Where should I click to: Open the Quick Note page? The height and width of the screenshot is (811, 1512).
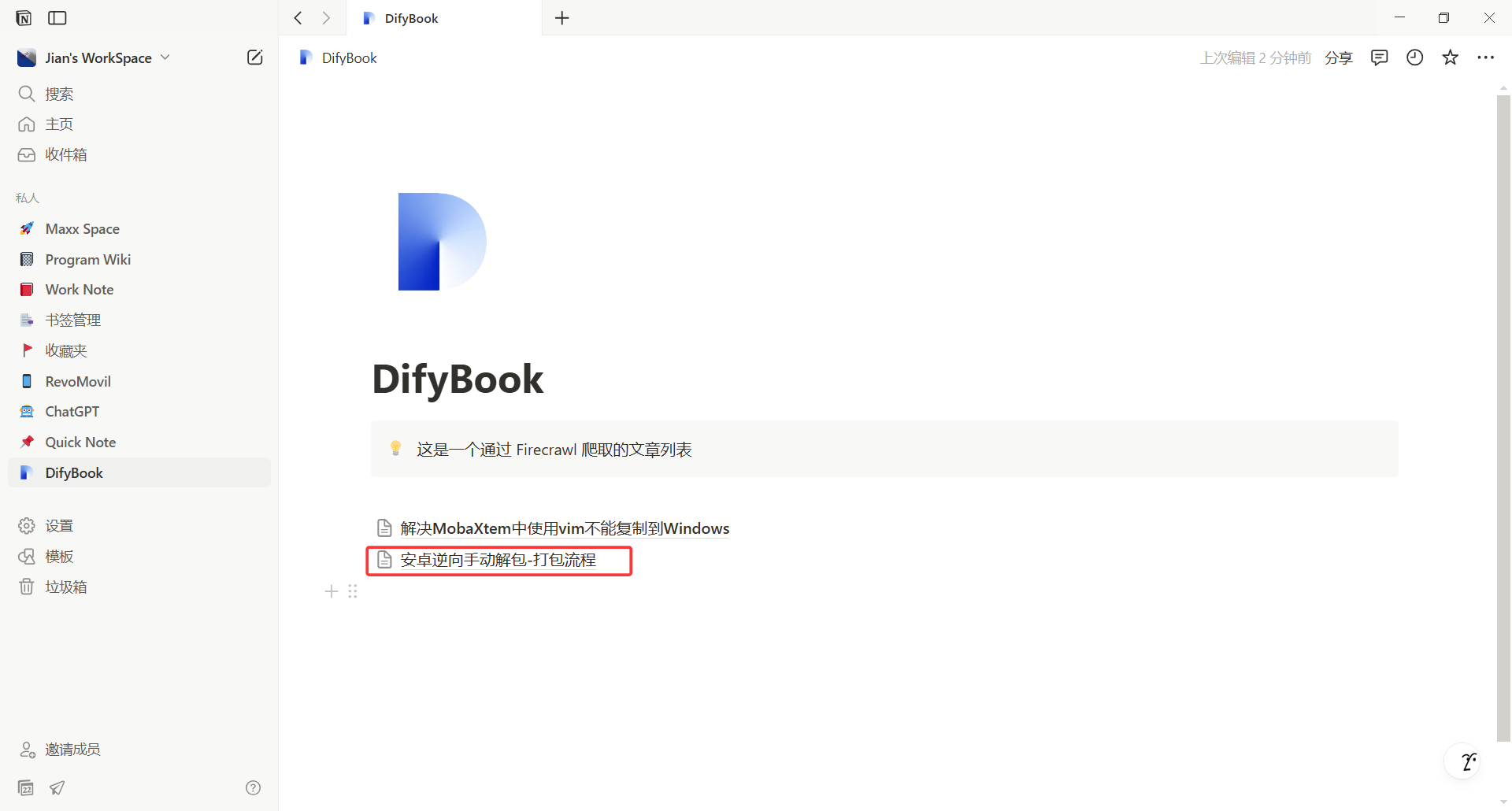coord(139,442)
